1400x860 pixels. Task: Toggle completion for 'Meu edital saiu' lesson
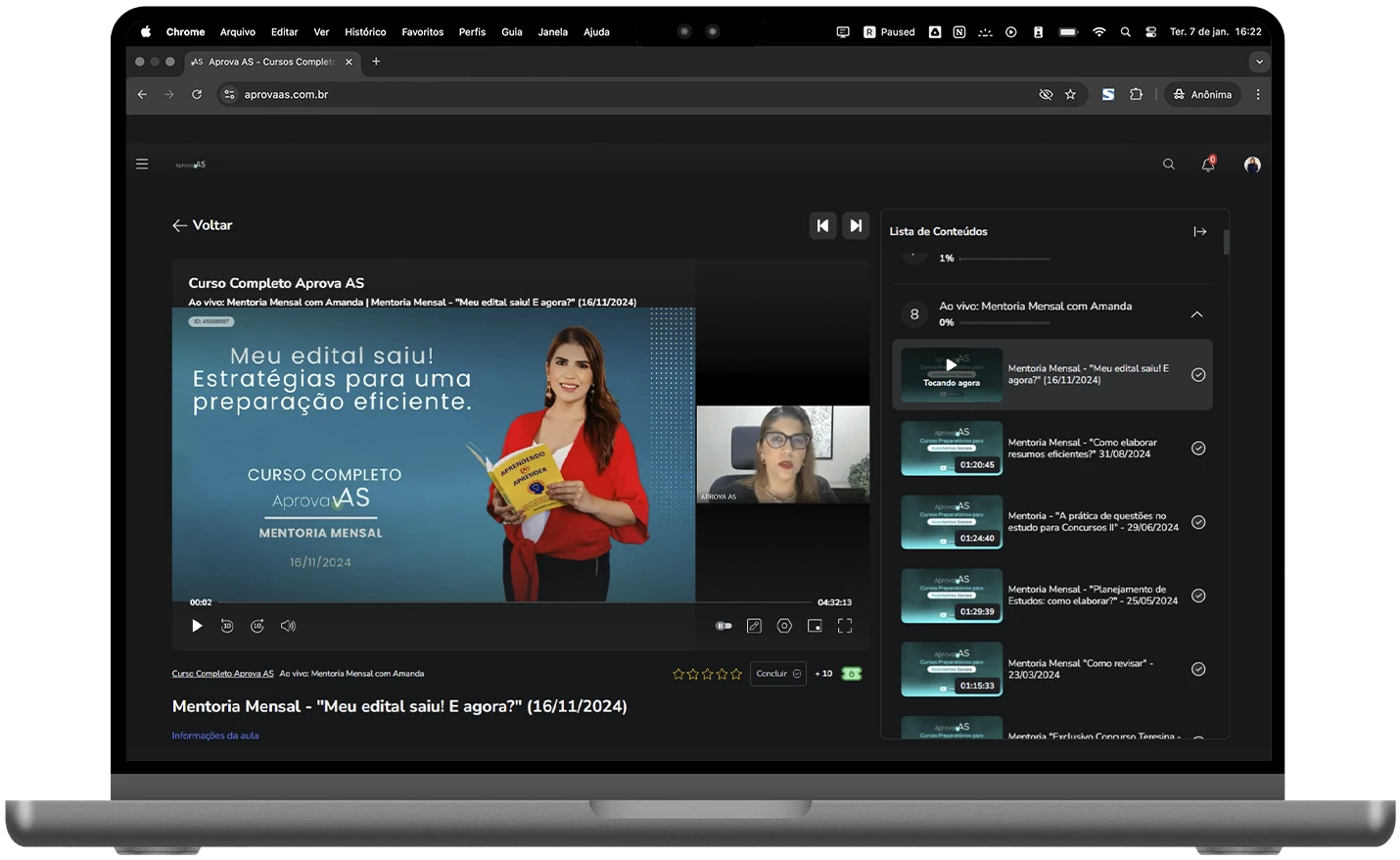[1198, 375]
